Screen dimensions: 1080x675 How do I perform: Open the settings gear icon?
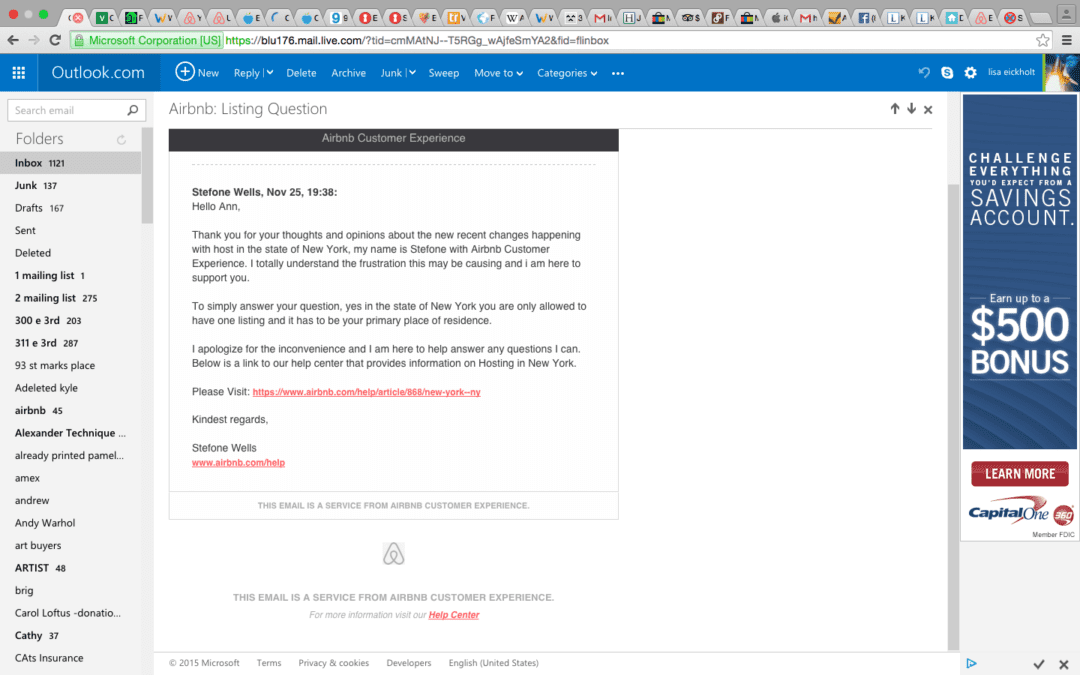pyautogui.click(x=970, y=72)
